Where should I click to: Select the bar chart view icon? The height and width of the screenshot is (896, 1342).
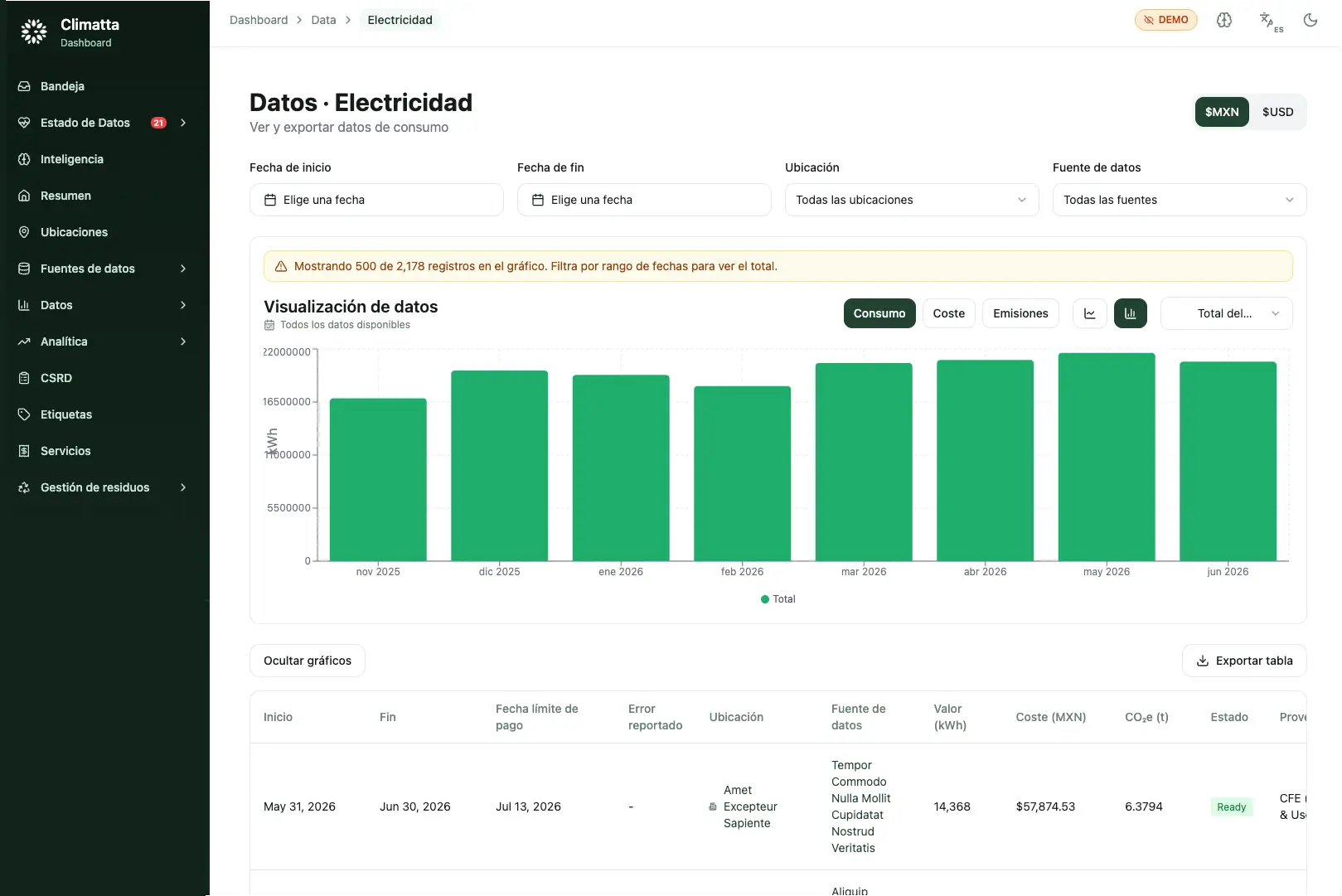[1131, 313]
